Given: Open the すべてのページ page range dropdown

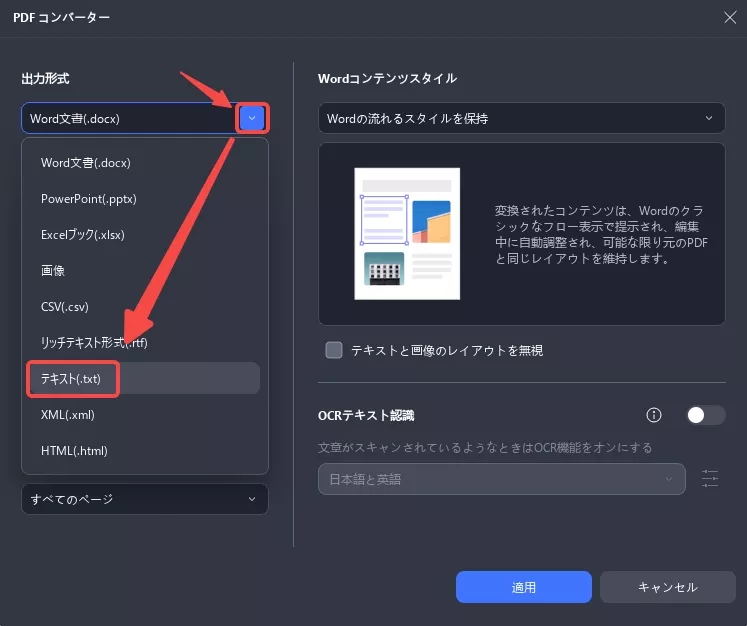Looking at the screenshot, I should pos(145,499).
